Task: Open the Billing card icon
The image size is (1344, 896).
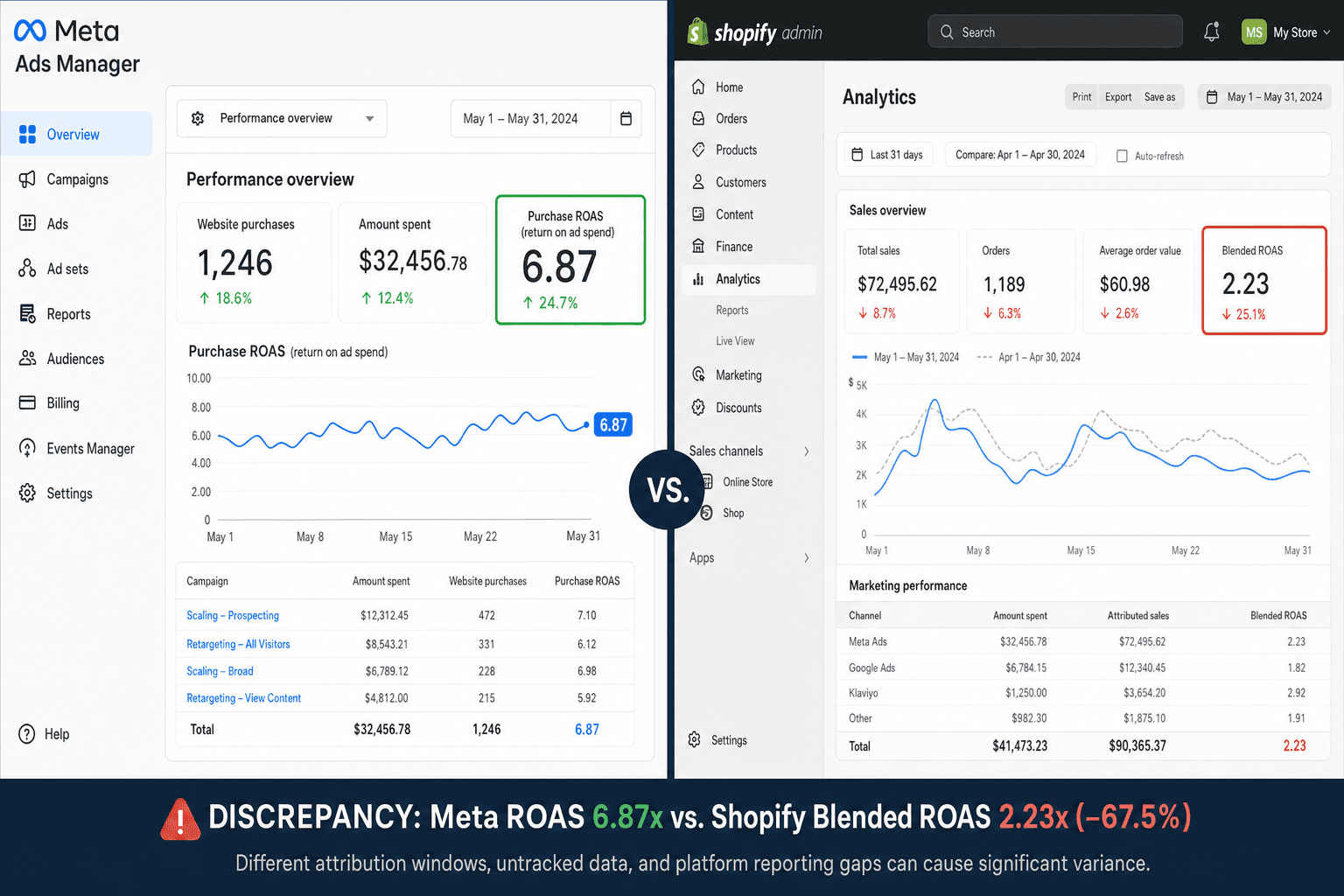Action: click(27, 402)
